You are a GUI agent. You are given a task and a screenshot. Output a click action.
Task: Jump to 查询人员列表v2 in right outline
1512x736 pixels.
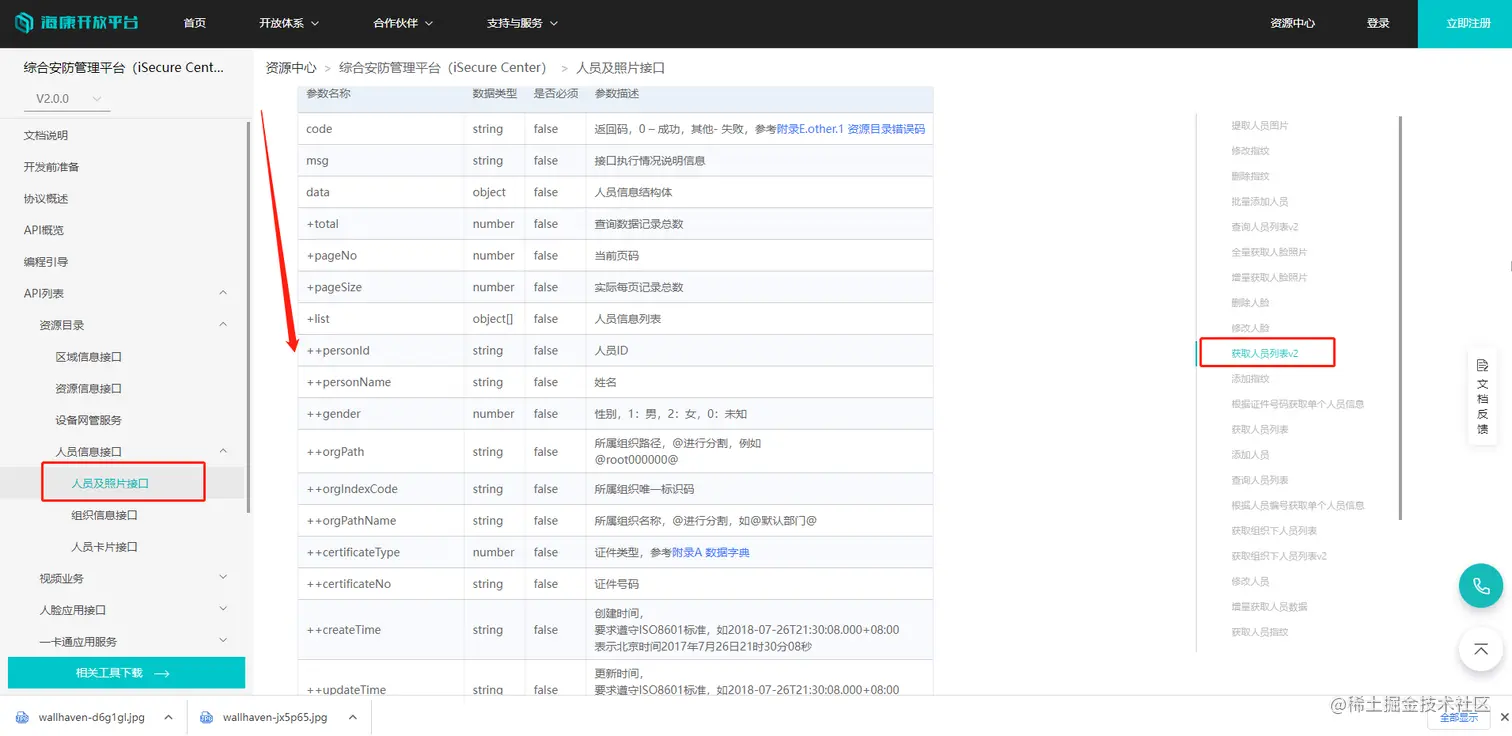click(x=1265, y=227)
